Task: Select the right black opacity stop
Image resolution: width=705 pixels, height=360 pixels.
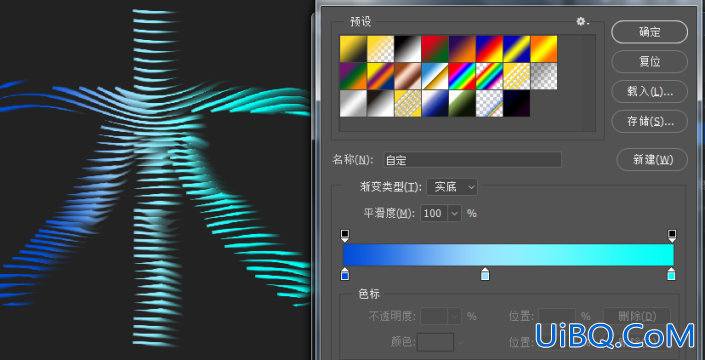Action: pyautogui.click(x=672, y=235)
